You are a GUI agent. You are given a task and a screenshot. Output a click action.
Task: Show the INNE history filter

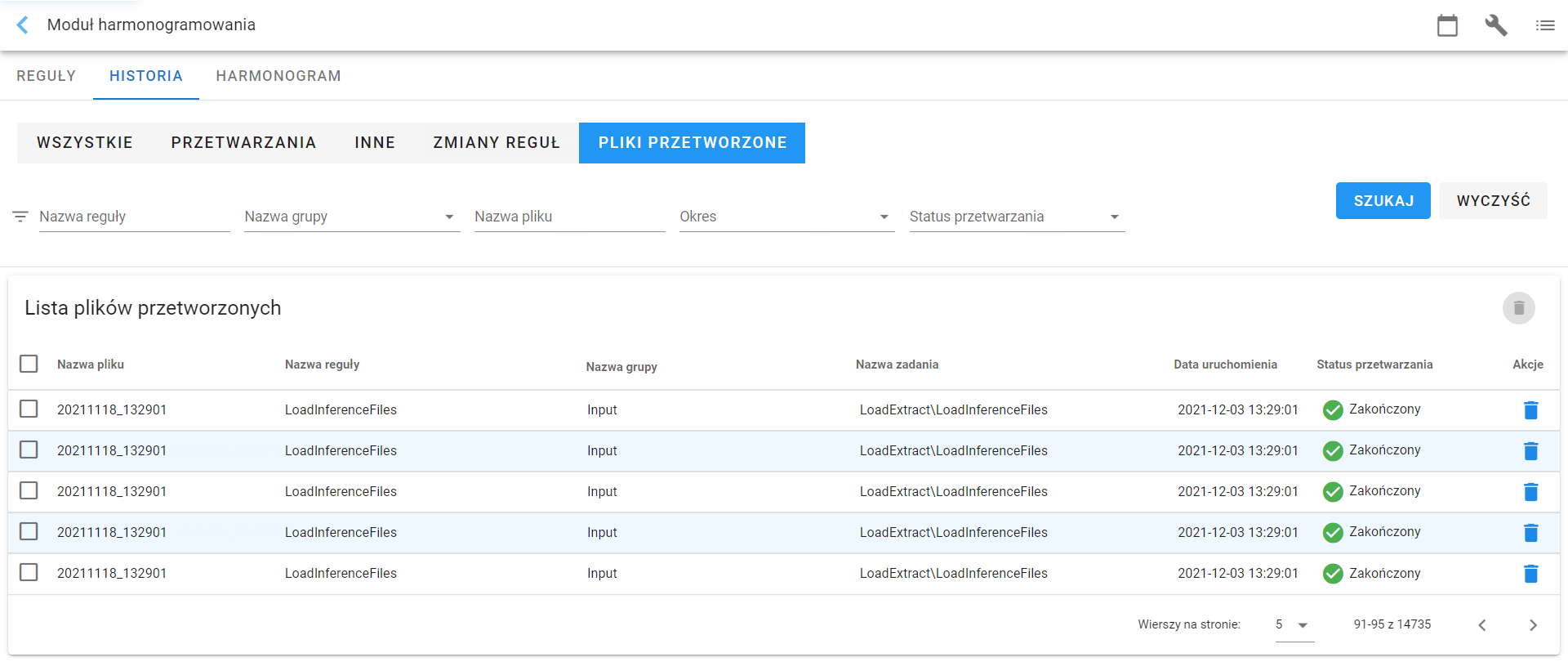coord(375,143)
